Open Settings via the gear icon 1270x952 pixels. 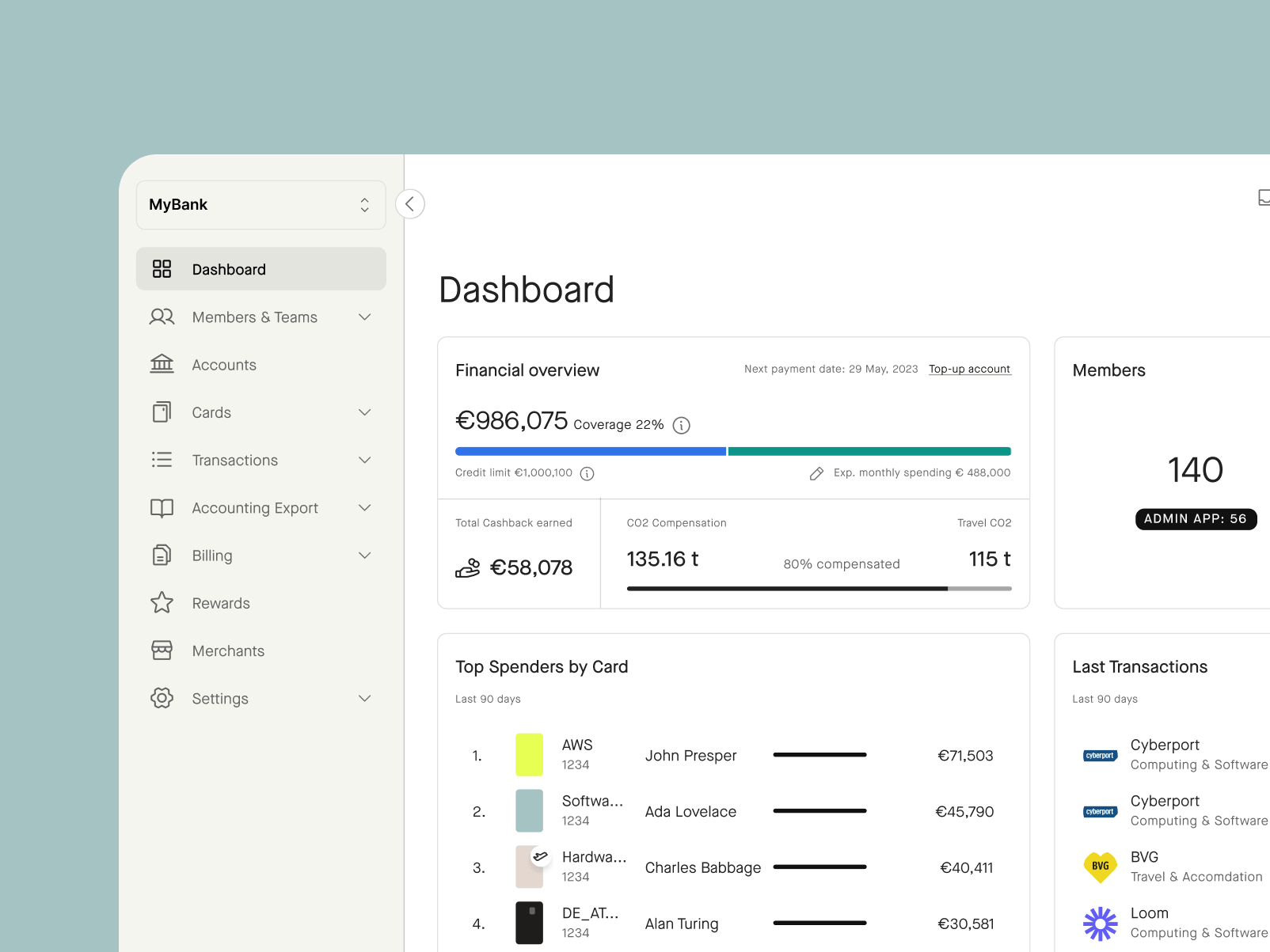click(162, 698)
